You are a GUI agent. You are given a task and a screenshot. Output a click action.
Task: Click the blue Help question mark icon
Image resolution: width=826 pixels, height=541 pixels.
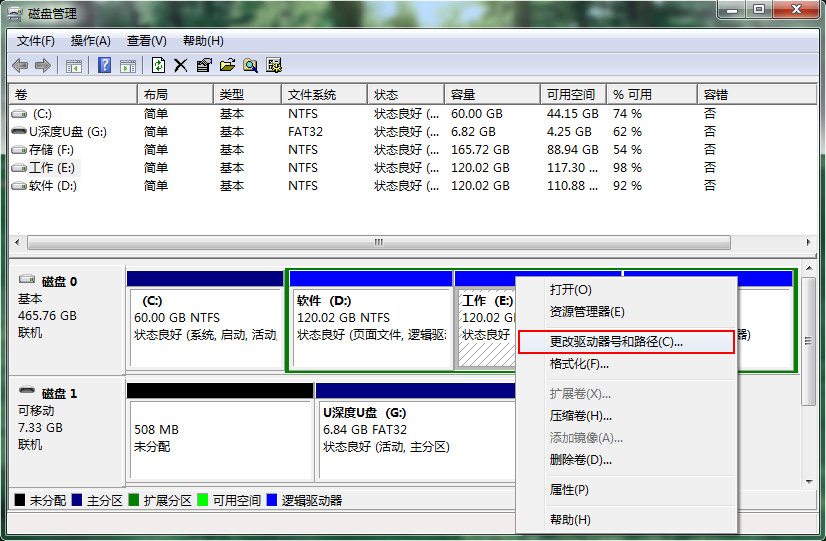click(x=104, y=66)
